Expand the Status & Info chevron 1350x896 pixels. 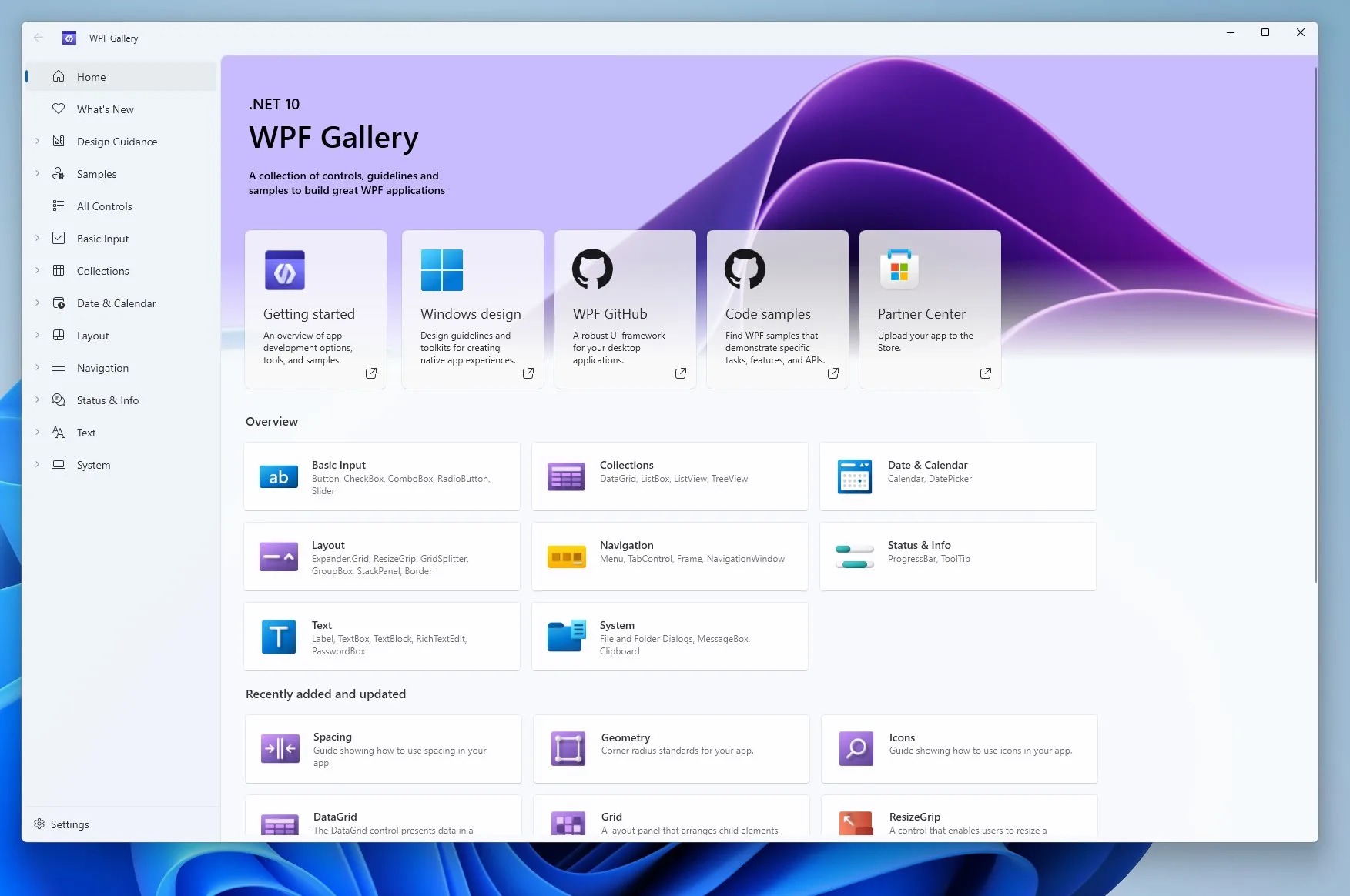[37, 400]
